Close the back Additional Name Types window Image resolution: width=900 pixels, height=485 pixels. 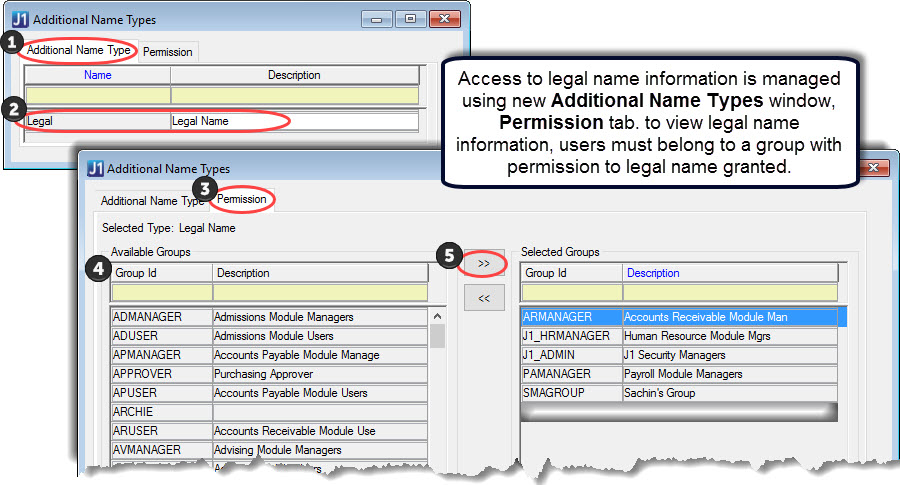[444, 20]
